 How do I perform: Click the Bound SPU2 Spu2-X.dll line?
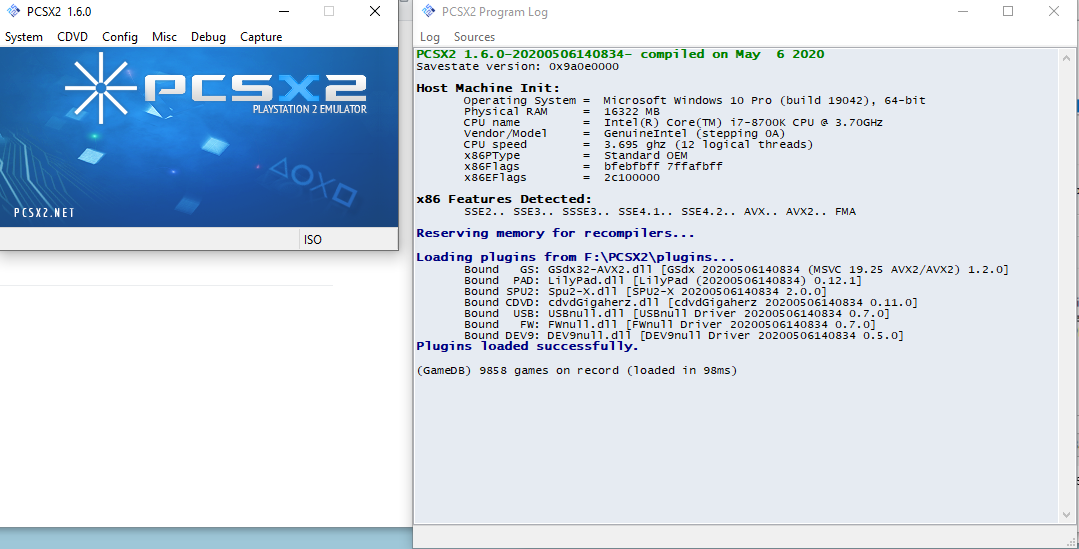[645, 292]
